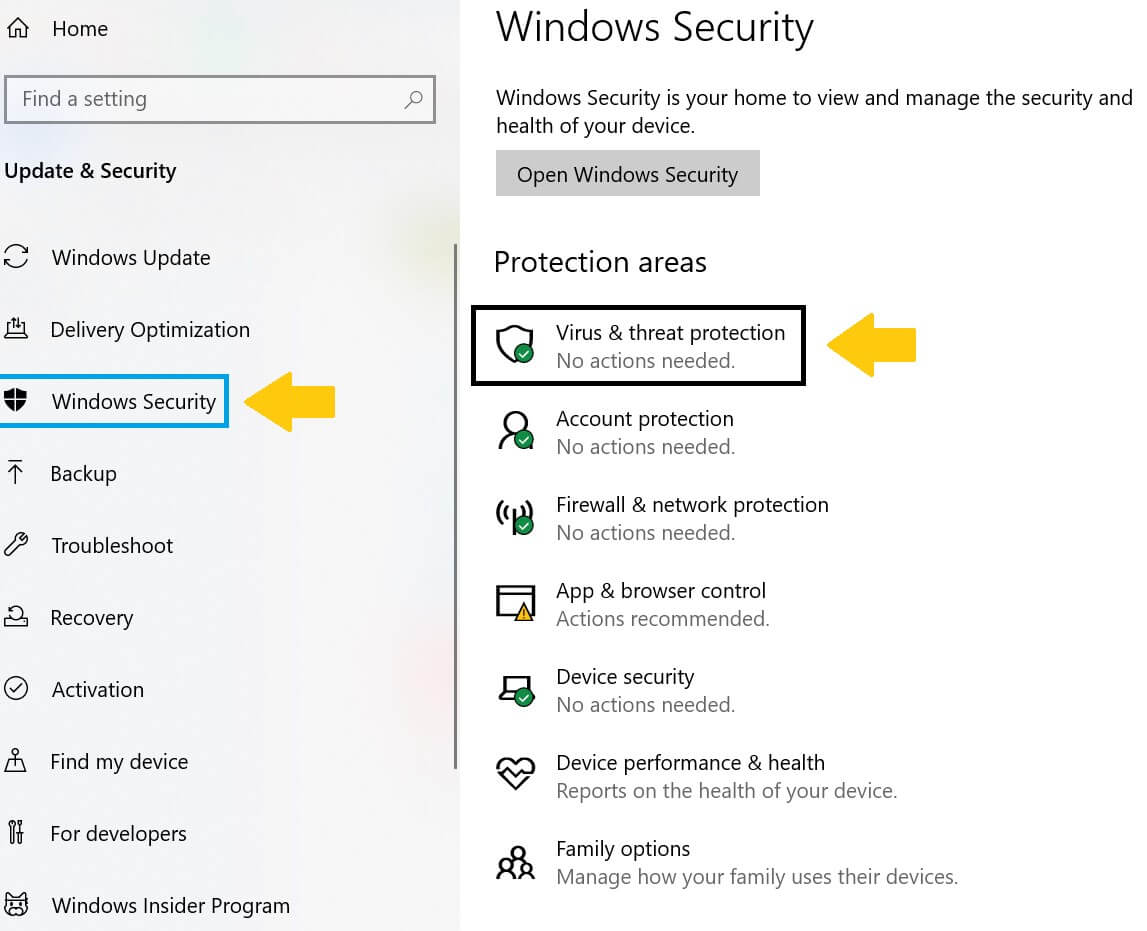Select Activation in the navigation pane
Image resolution: width=1147 pixels, height=931 pixels.
point(97,689)
